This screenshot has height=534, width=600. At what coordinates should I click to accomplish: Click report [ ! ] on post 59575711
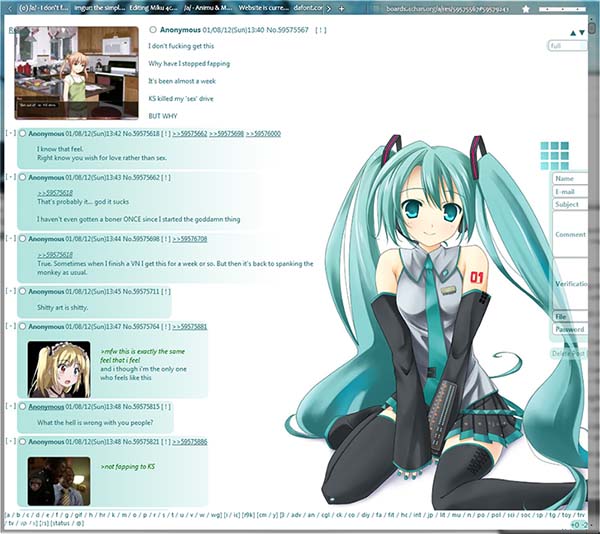click(166, 291)
